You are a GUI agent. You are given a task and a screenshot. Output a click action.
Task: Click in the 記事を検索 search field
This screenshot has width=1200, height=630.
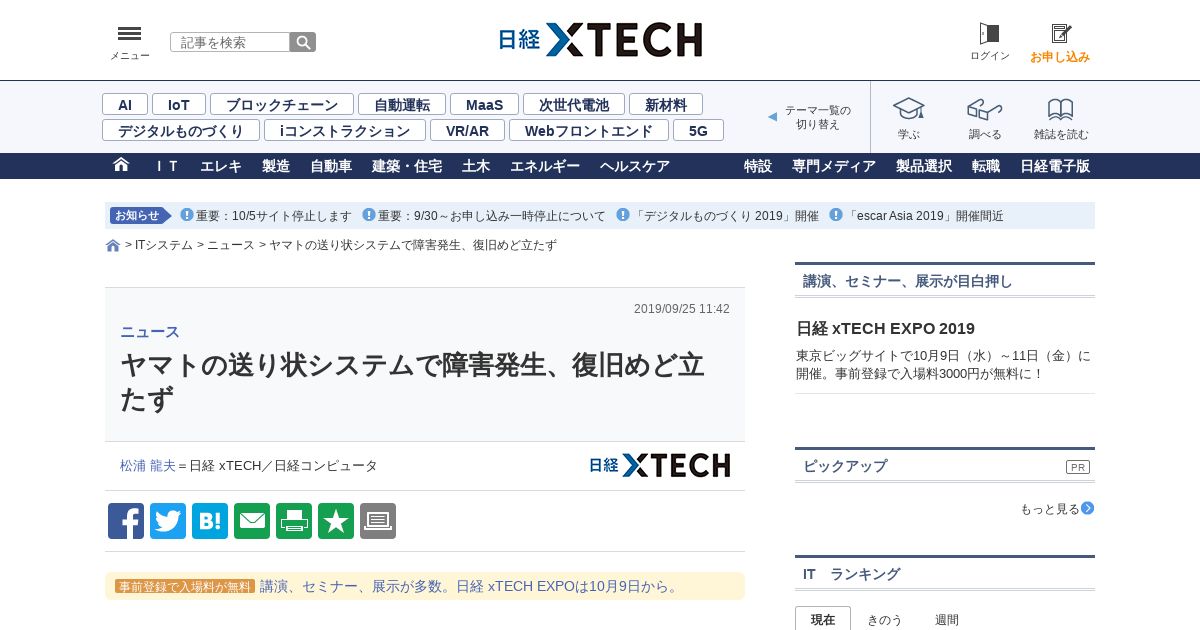tap(230, 42)
